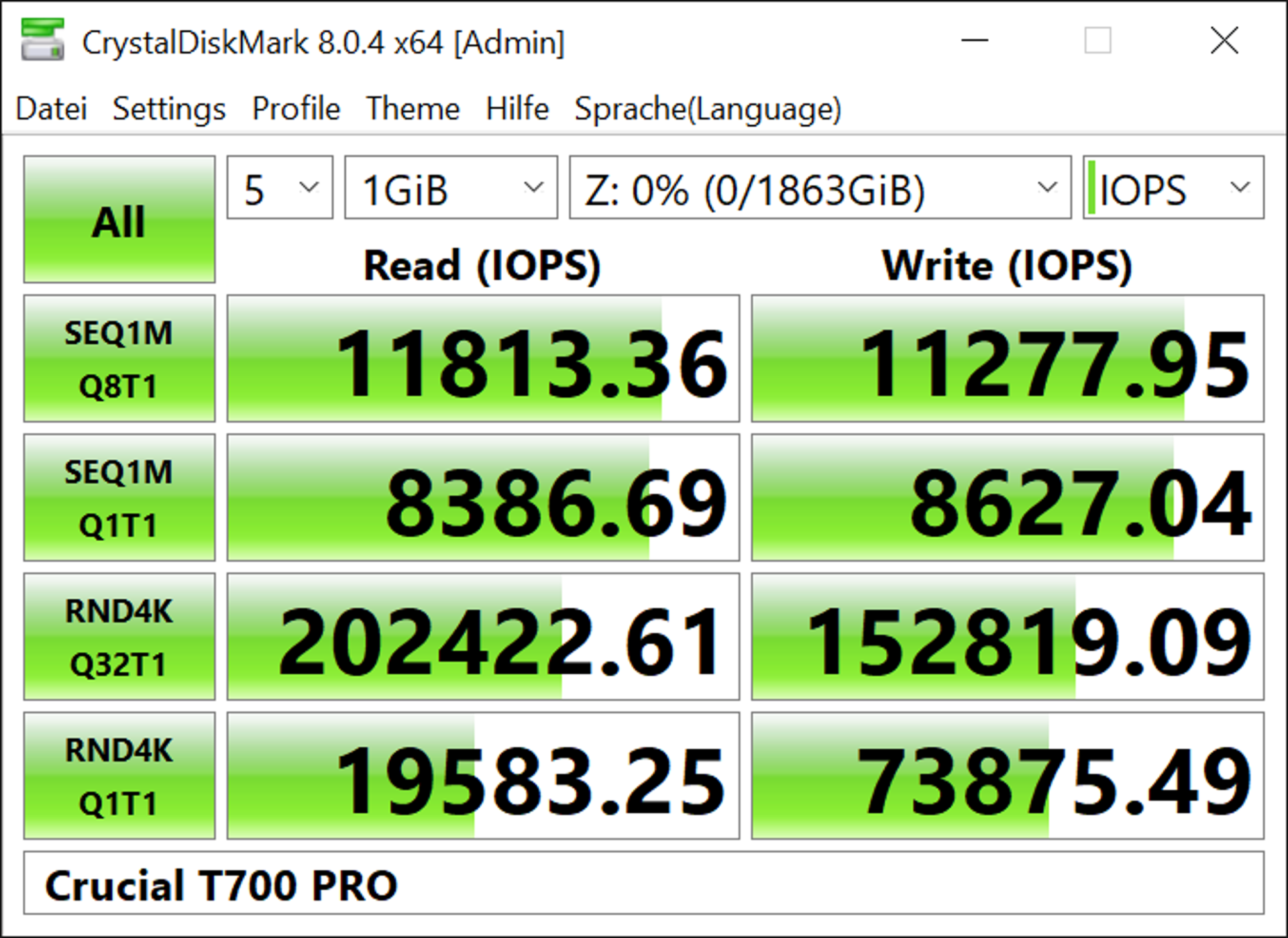Click the SEQ1M Q1T1 write value 8627.04

pos(1008,497)
